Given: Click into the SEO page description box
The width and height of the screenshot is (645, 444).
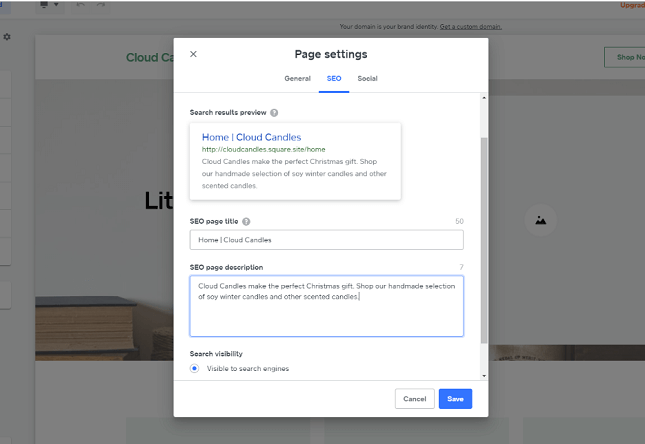Looking at the screenshot, I should click(x=326, y=306).
